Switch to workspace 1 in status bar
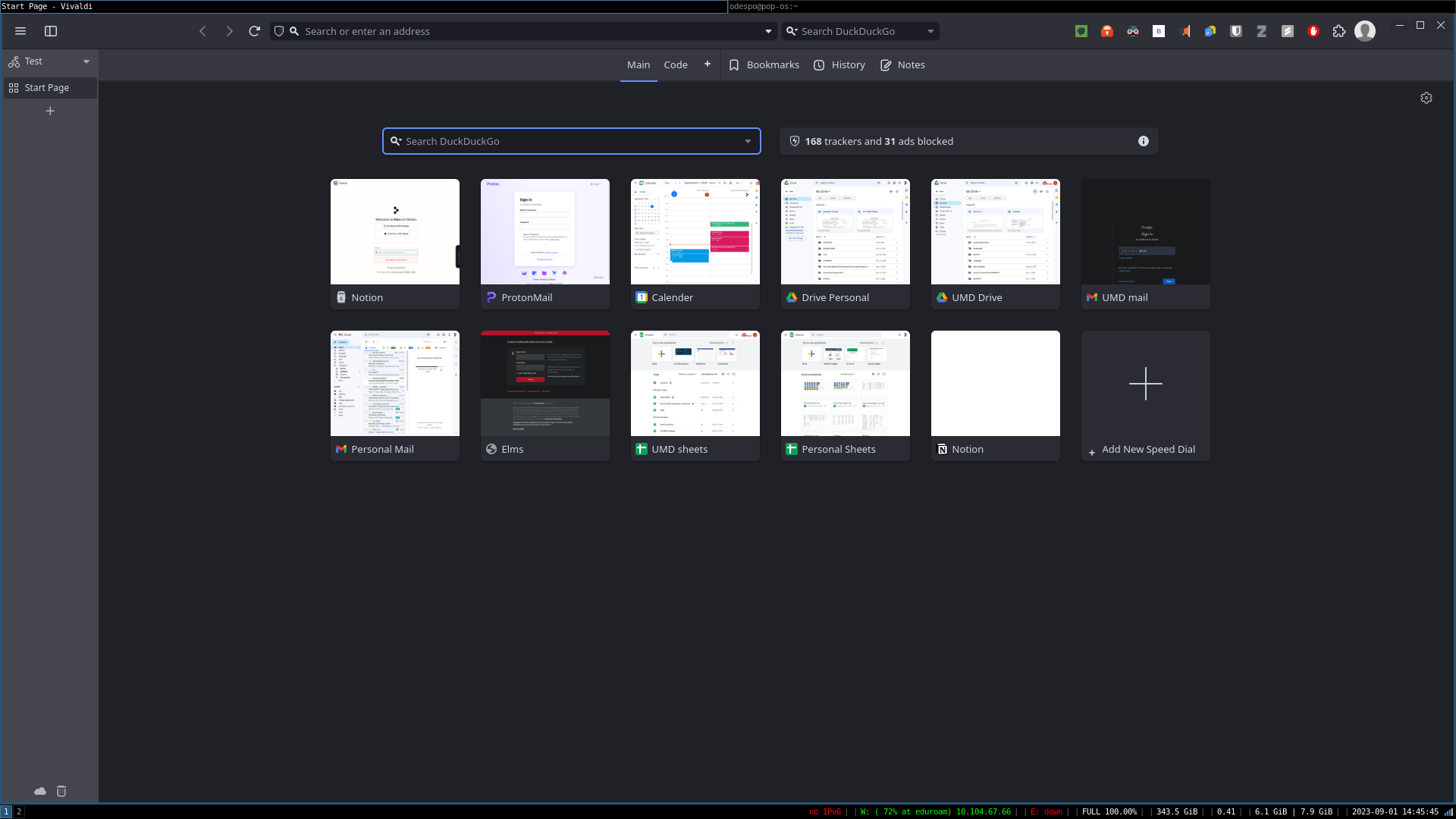This screenshot has height=819, width=1456. (6, 811)
